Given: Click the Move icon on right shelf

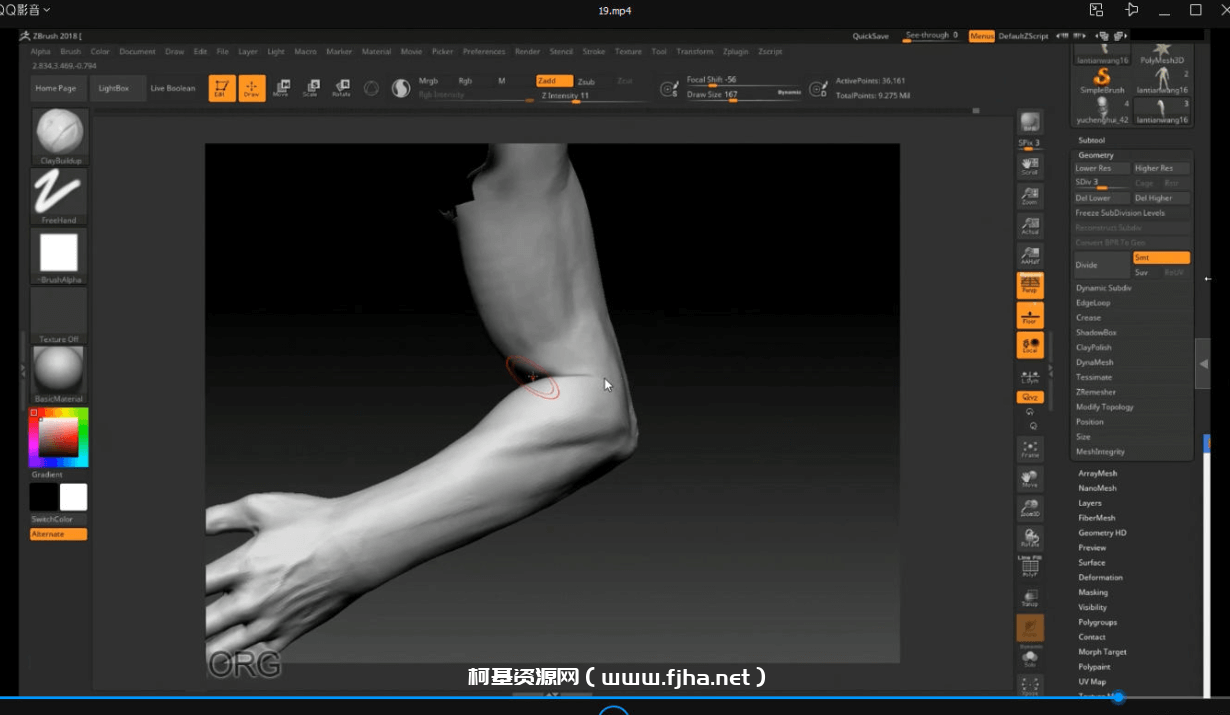Looking at the screenshot, I should pos(1030,479).
